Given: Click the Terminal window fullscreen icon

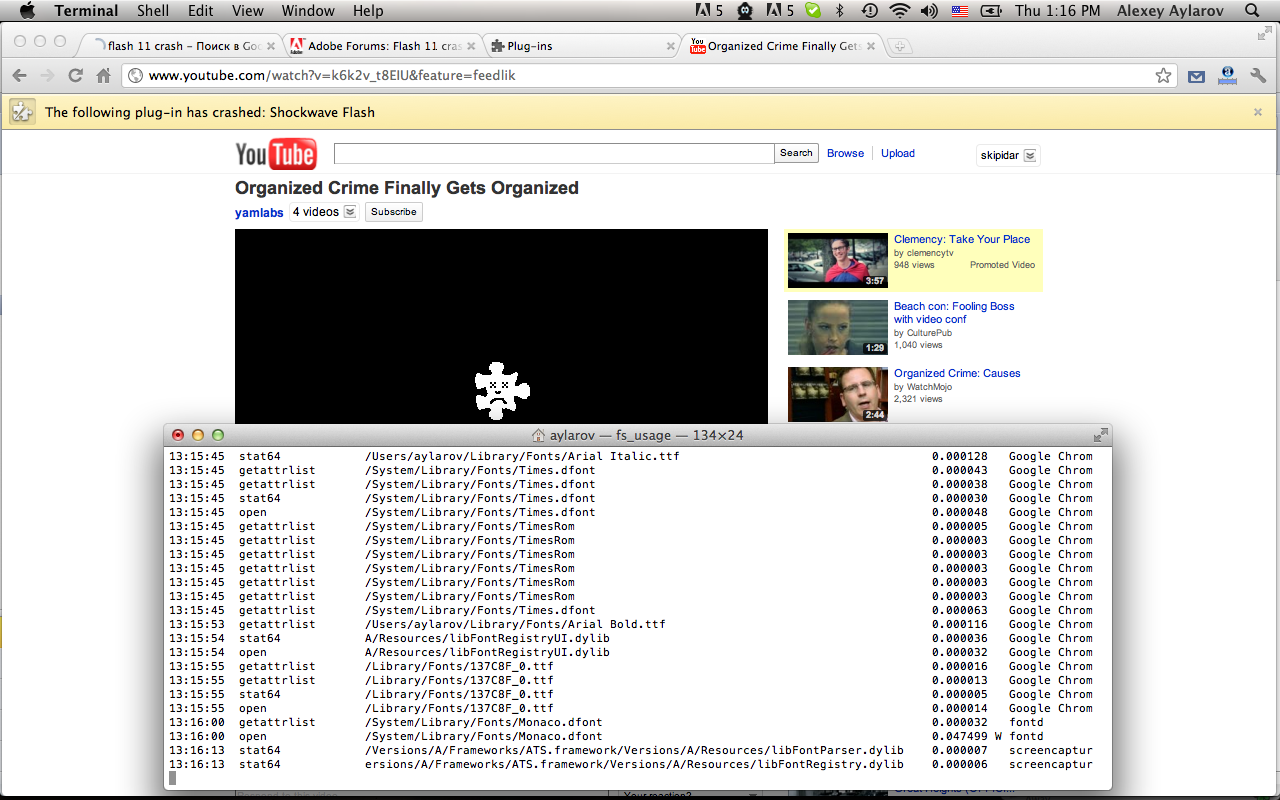Looking at the screenshot, I should coord(1100,435).
